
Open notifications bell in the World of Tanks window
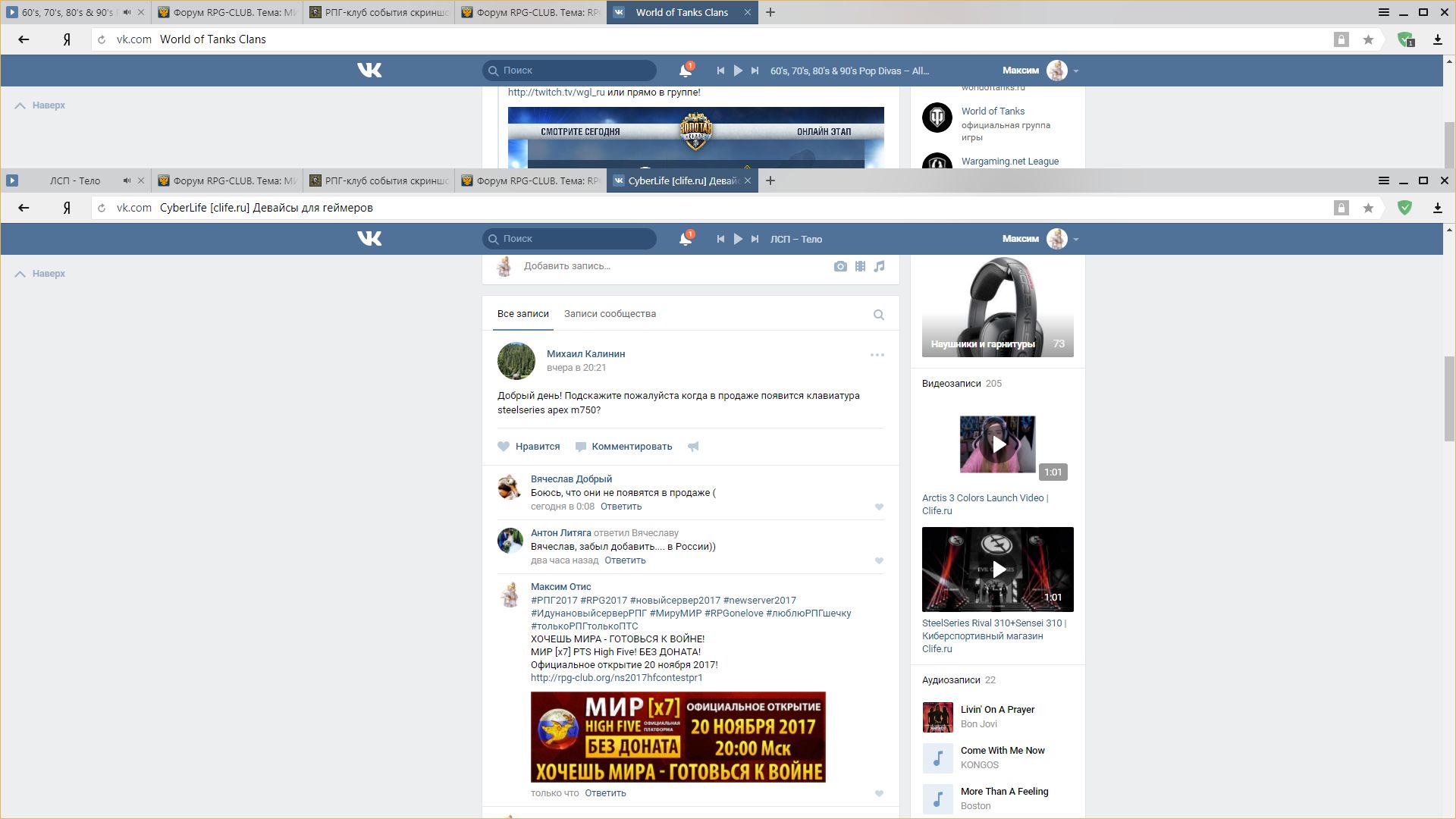coord(686,70)
